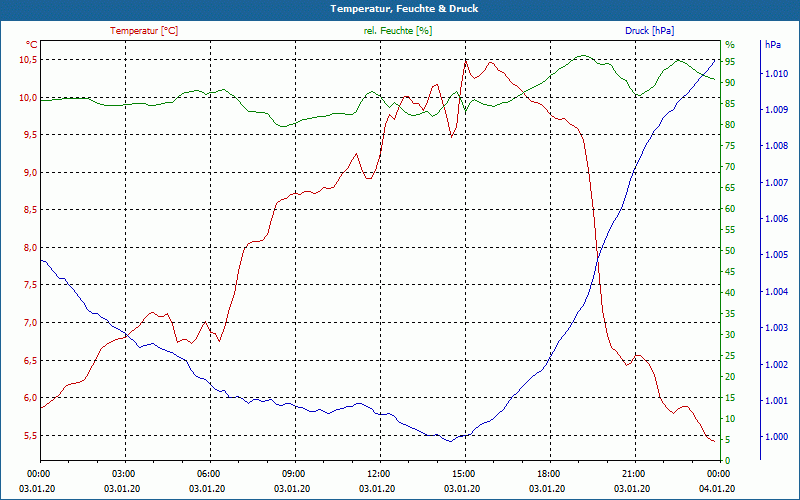Viewport: 800px width, 500px height.
Task: Select the green humidity axis value '40'
Action: 730,293
